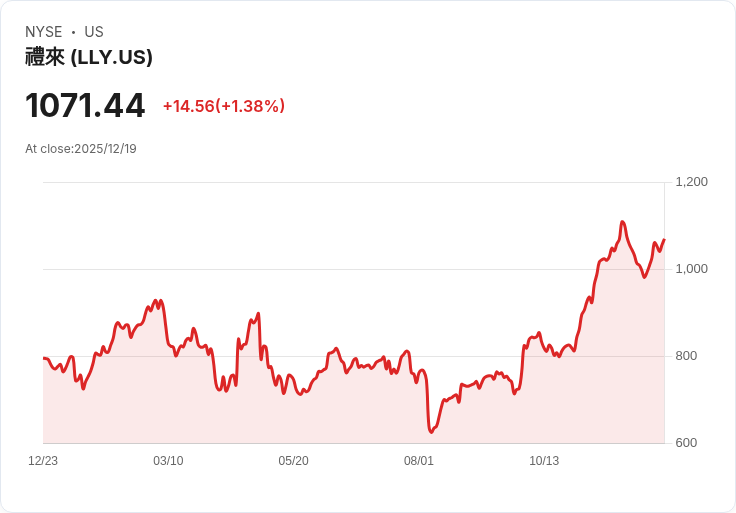The image size is (736, 513).
Task: Click the 1,200 y-axis price label
Action: point(691,182)
